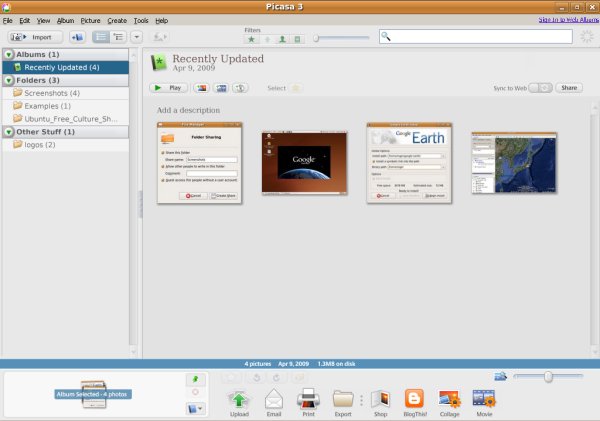The width and height of the screenshot is (600, 421).
Task: Open the Edit menu
Action: click(24, 21)
